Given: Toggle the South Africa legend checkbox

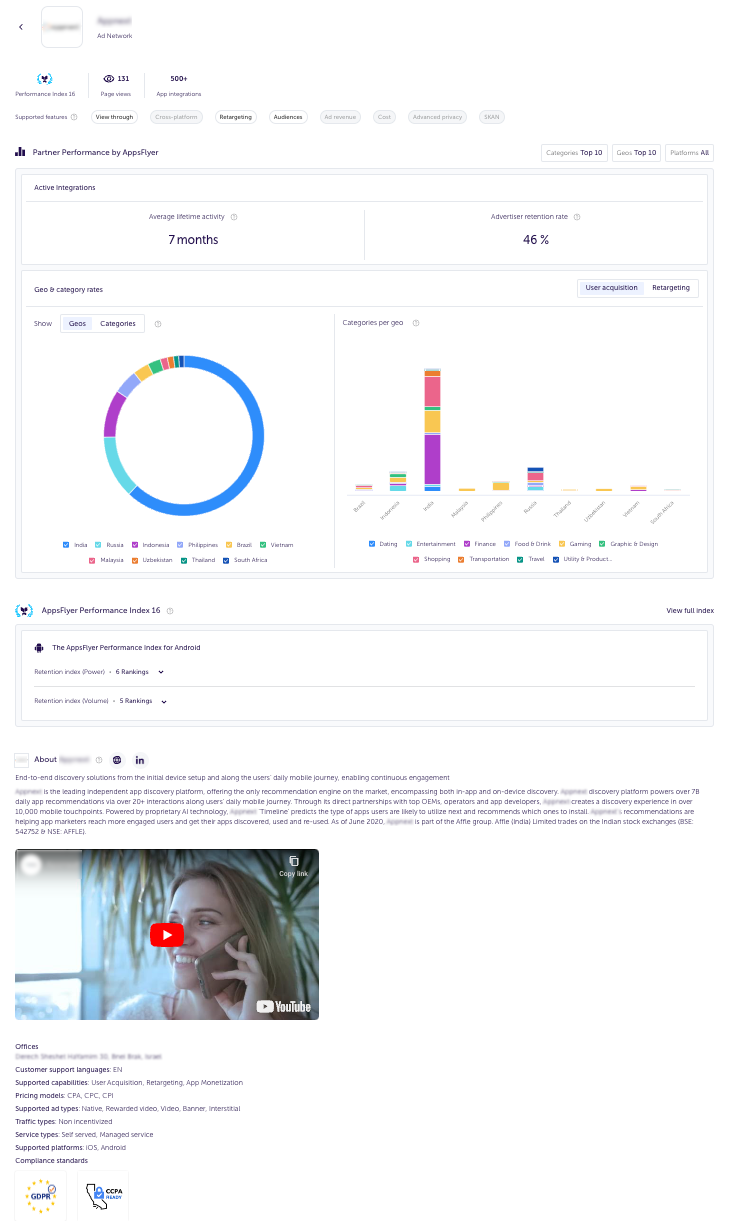Looking at the screenshot, I should tap(226, 560).
